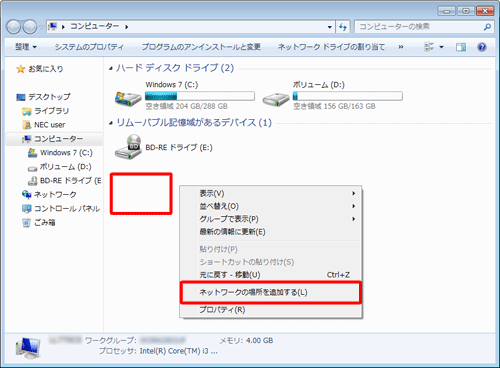Open address bar history dropdown arrow

[x=329, y=27]
